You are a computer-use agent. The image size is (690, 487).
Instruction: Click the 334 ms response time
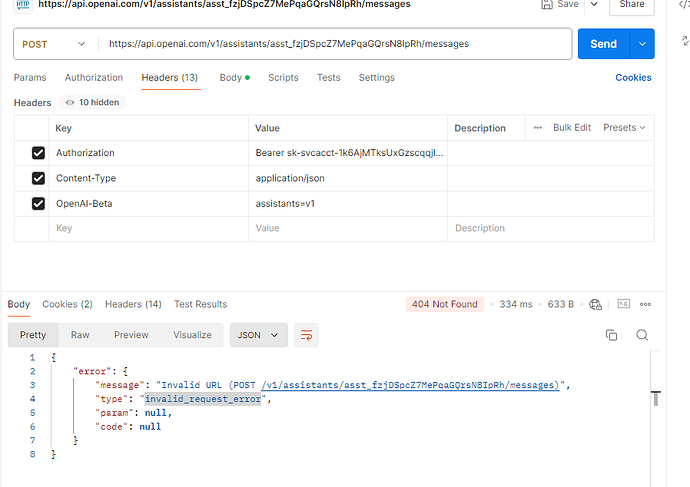516,304
